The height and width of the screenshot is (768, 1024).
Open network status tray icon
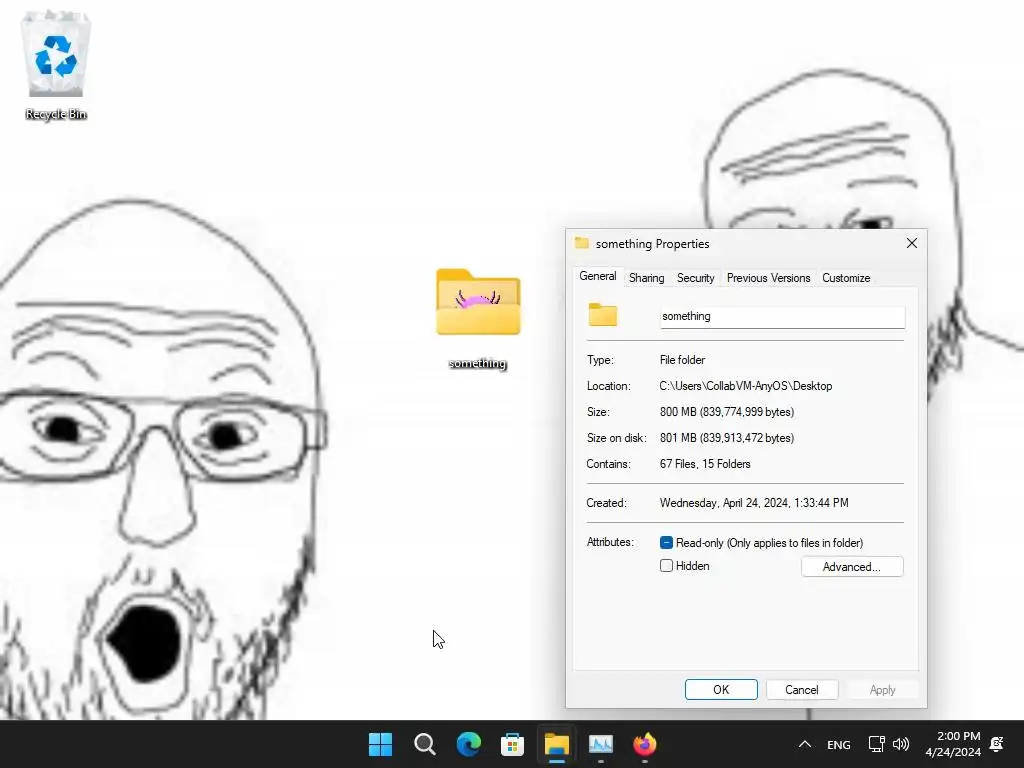[x=876, y=744]
